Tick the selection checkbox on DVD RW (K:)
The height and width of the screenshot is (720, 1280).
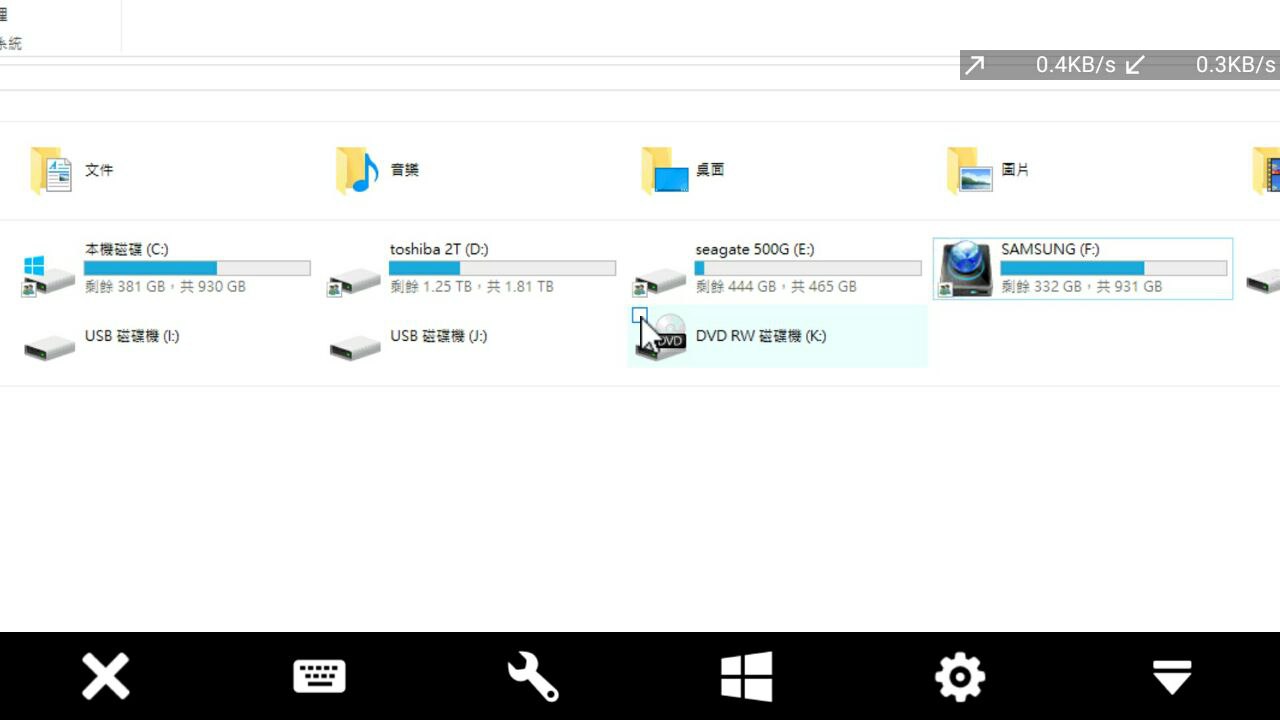pyautogui.click(x=640, y=315)
